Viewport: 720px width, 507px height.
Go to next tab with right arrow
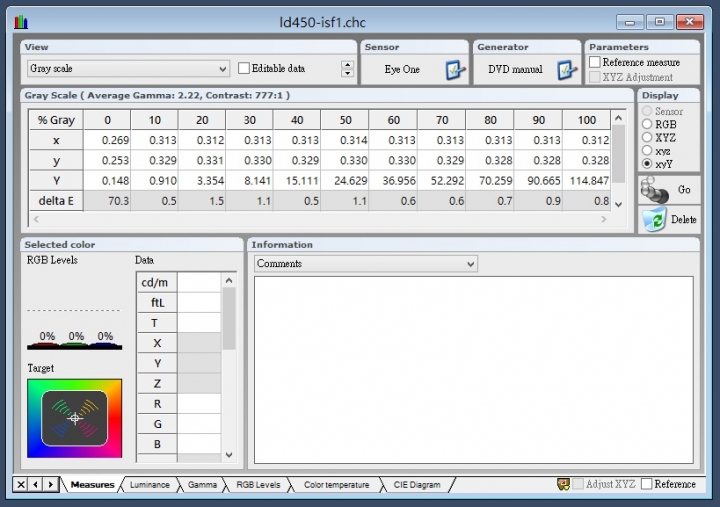coord(51,484)
